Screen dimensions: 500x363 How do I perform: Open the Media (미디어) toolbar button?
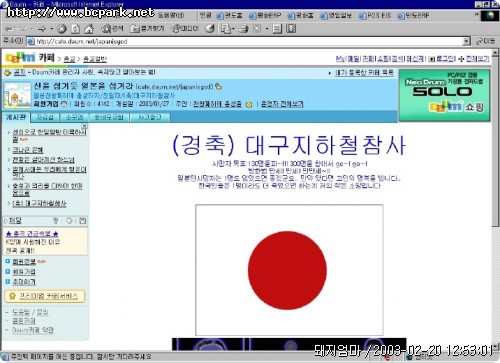pyautogui.click(x=185, y=29)
